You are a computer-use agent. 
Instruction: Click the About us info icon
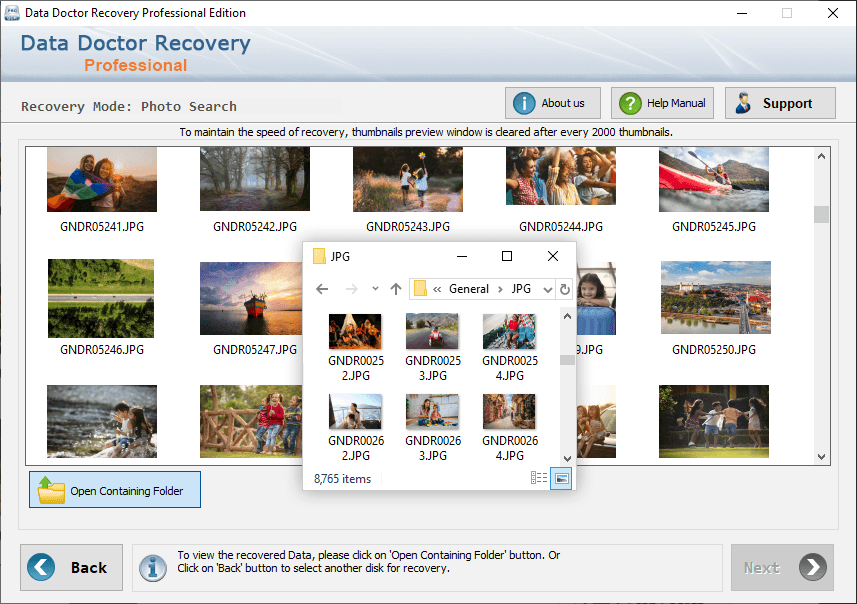point(524,103)
